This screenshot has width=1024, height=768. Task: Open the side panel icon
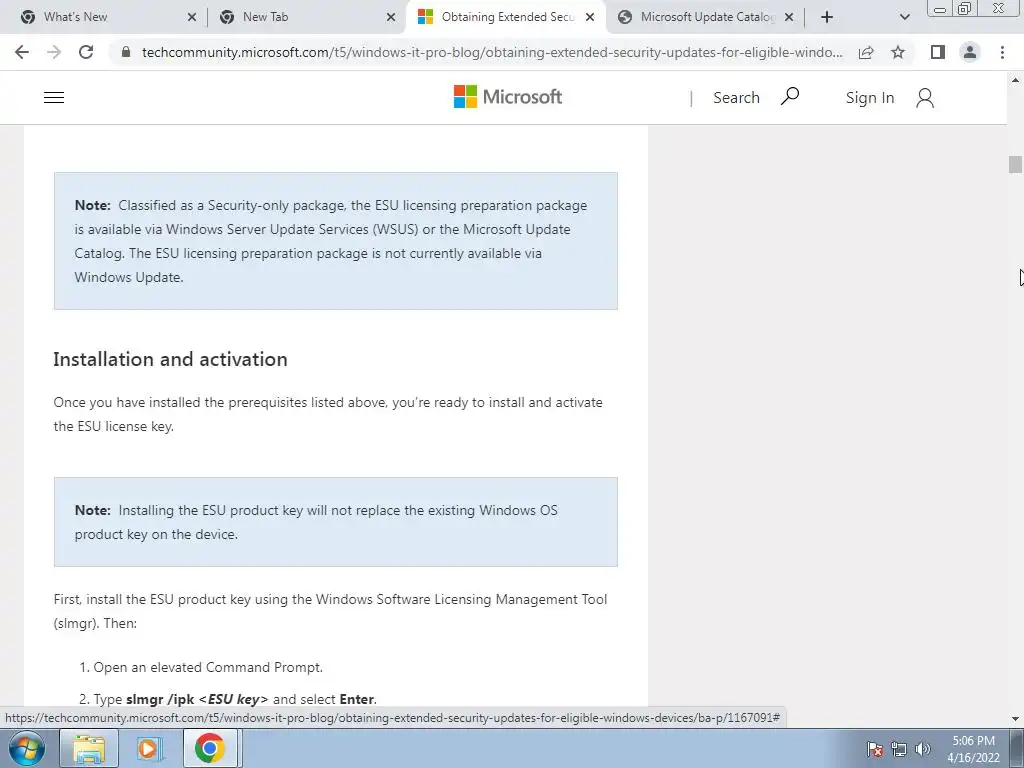coord(938,52)
